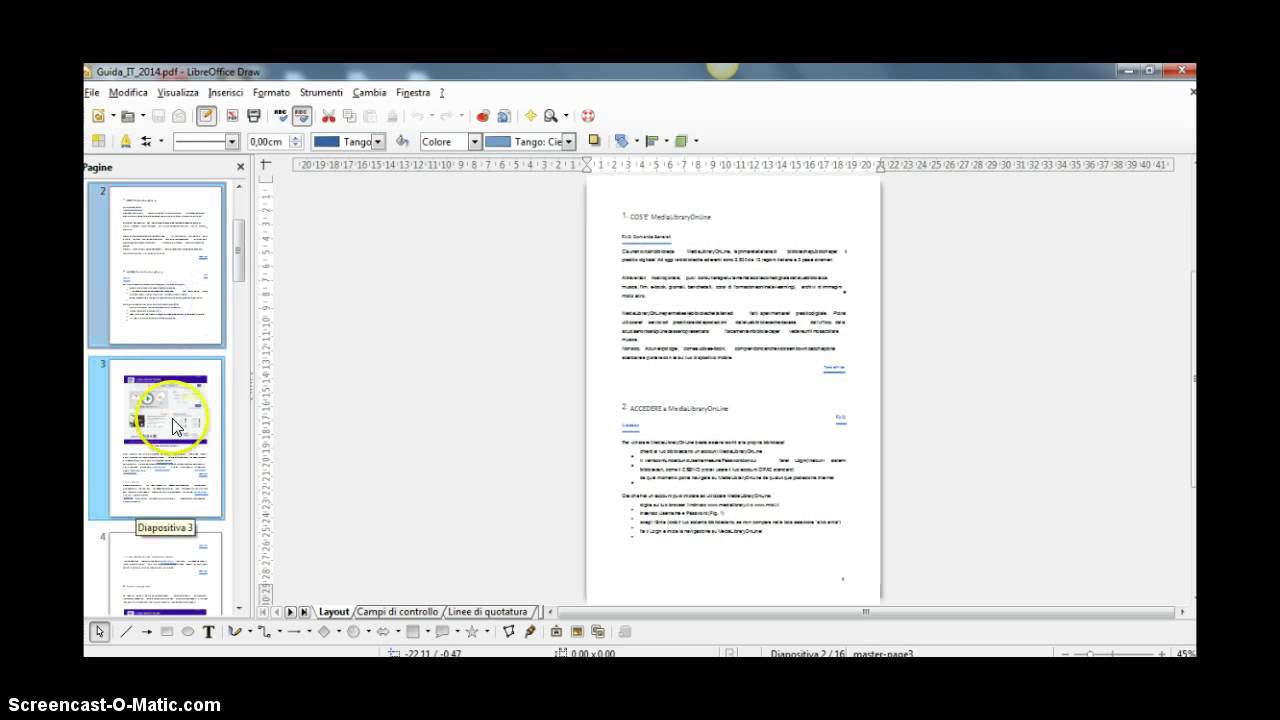Click the Open folder icon

click(x=127, y=116)
